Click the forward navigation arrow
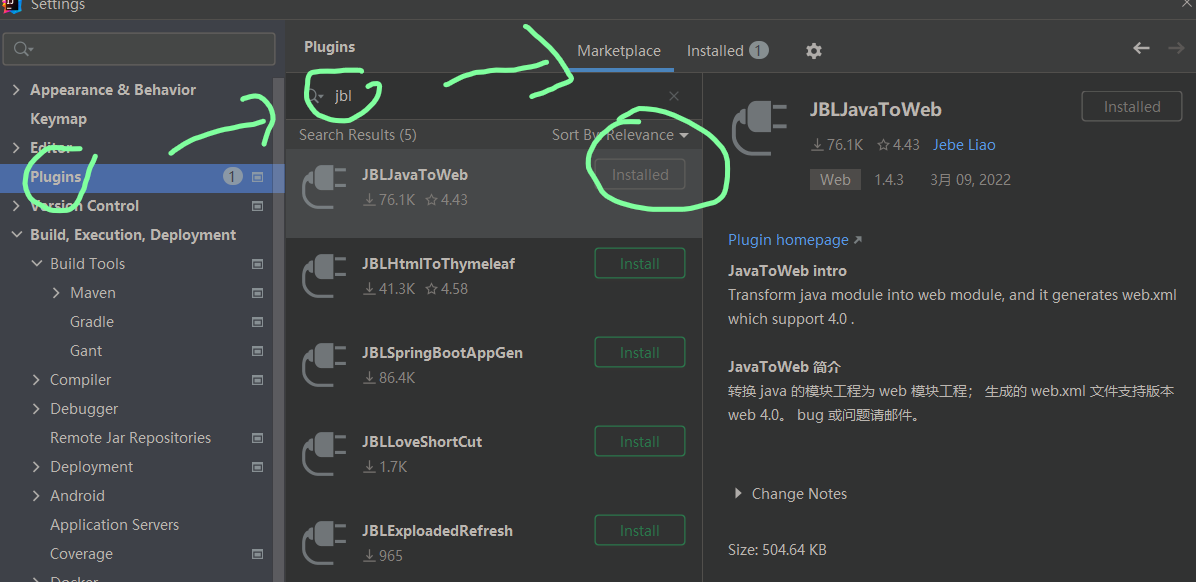The image size is (1196, 582). [x=1177, y=48]
